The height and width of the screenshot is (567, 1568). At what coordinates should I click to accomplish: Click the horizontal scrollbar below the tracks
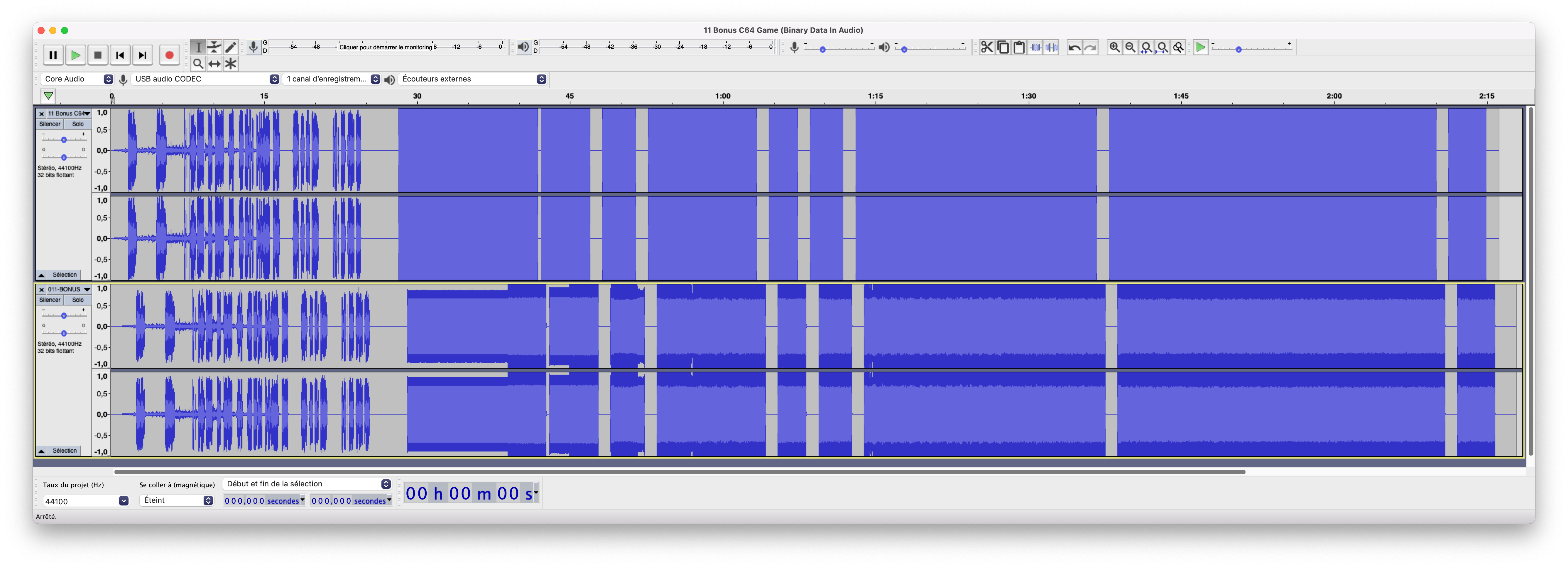pos(679,472)
